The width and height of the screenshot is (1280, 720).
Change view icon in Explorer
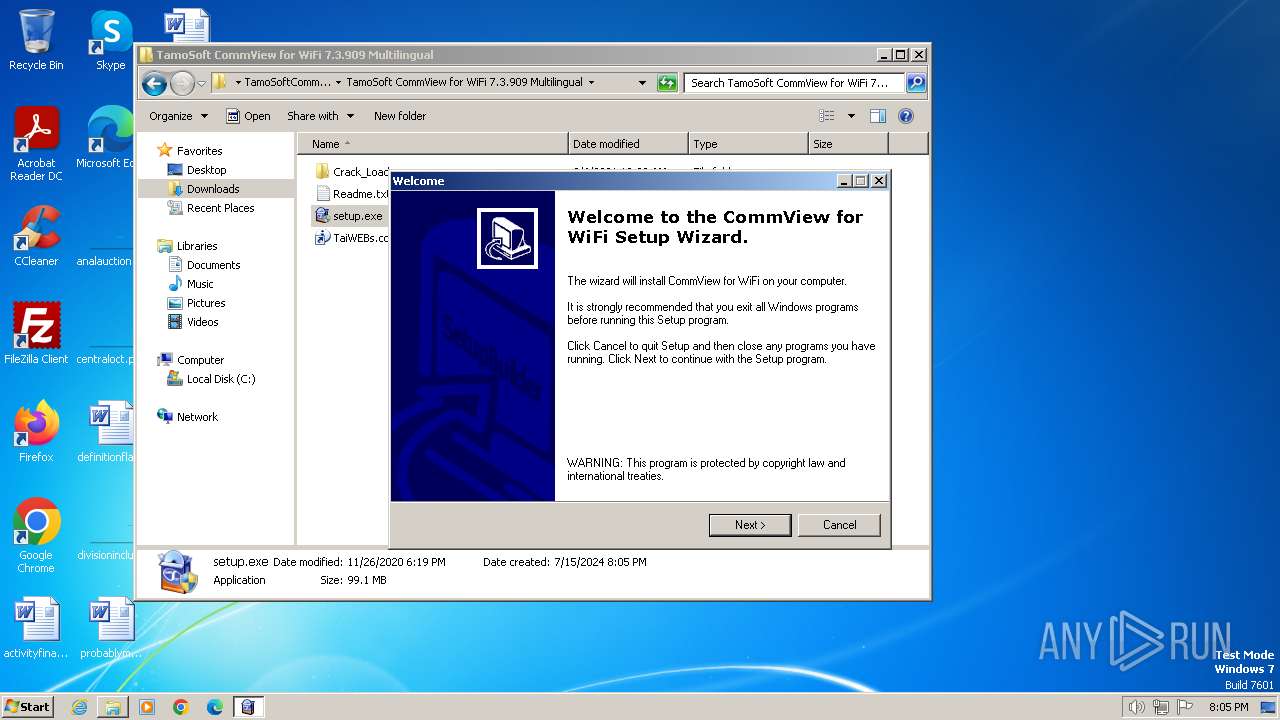coord(826,116)
